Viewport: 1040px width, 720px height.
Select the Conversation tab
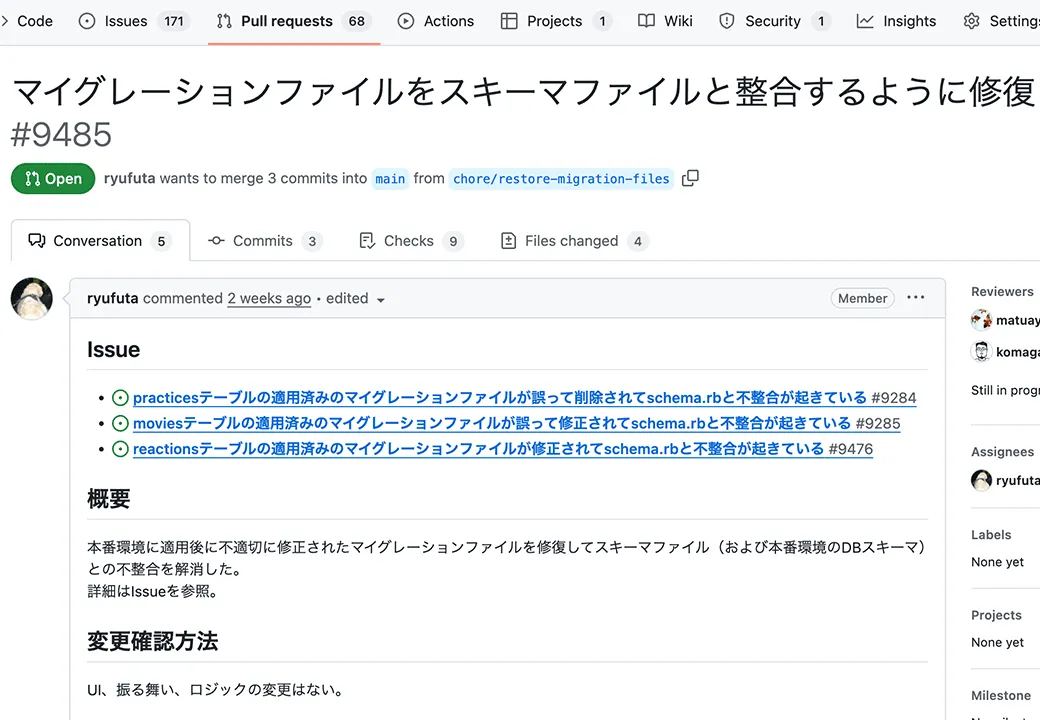click(100, 241)
